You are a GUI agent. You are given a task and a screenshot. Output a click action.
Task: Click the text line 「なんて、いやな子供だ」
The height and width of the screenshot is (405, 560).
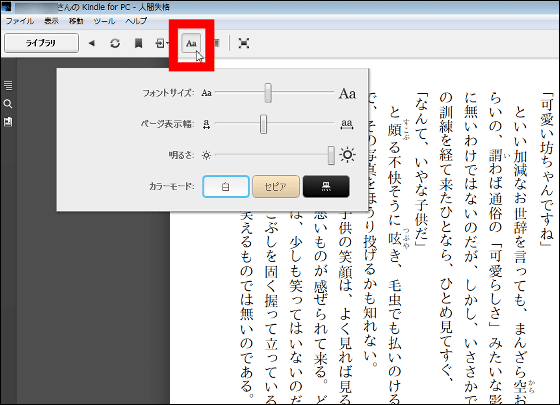421,170
